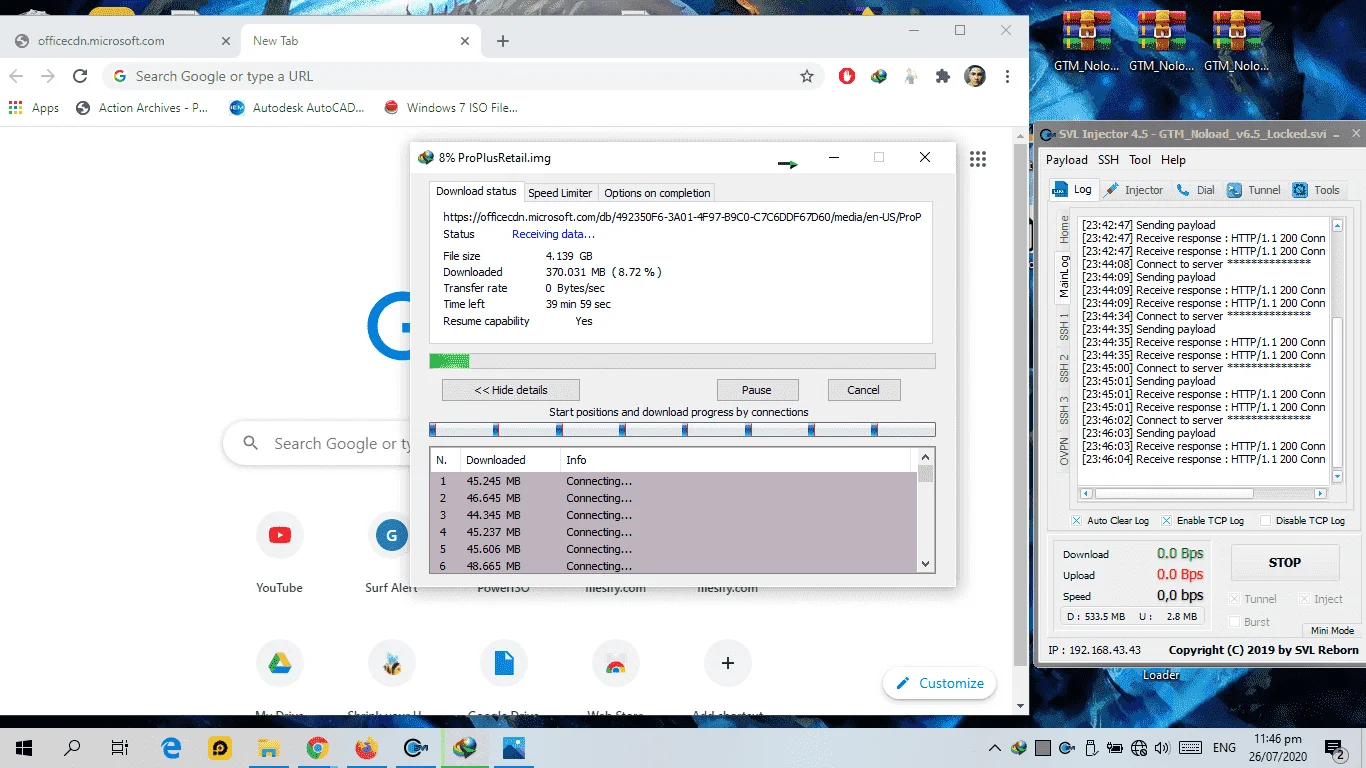Switch to Firefox in the taskbar
1366x768 pixels.
point(366,747)
